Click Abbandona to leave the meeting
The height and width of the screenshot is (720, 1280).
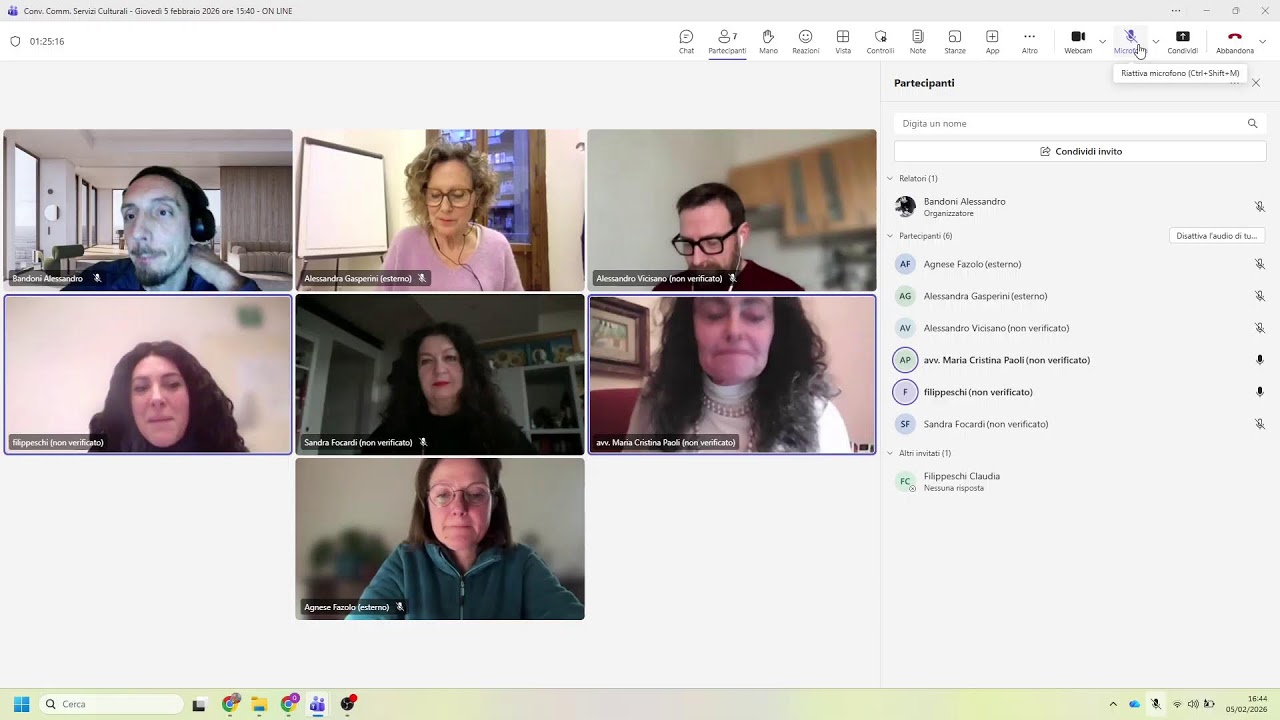[1235, 41]
